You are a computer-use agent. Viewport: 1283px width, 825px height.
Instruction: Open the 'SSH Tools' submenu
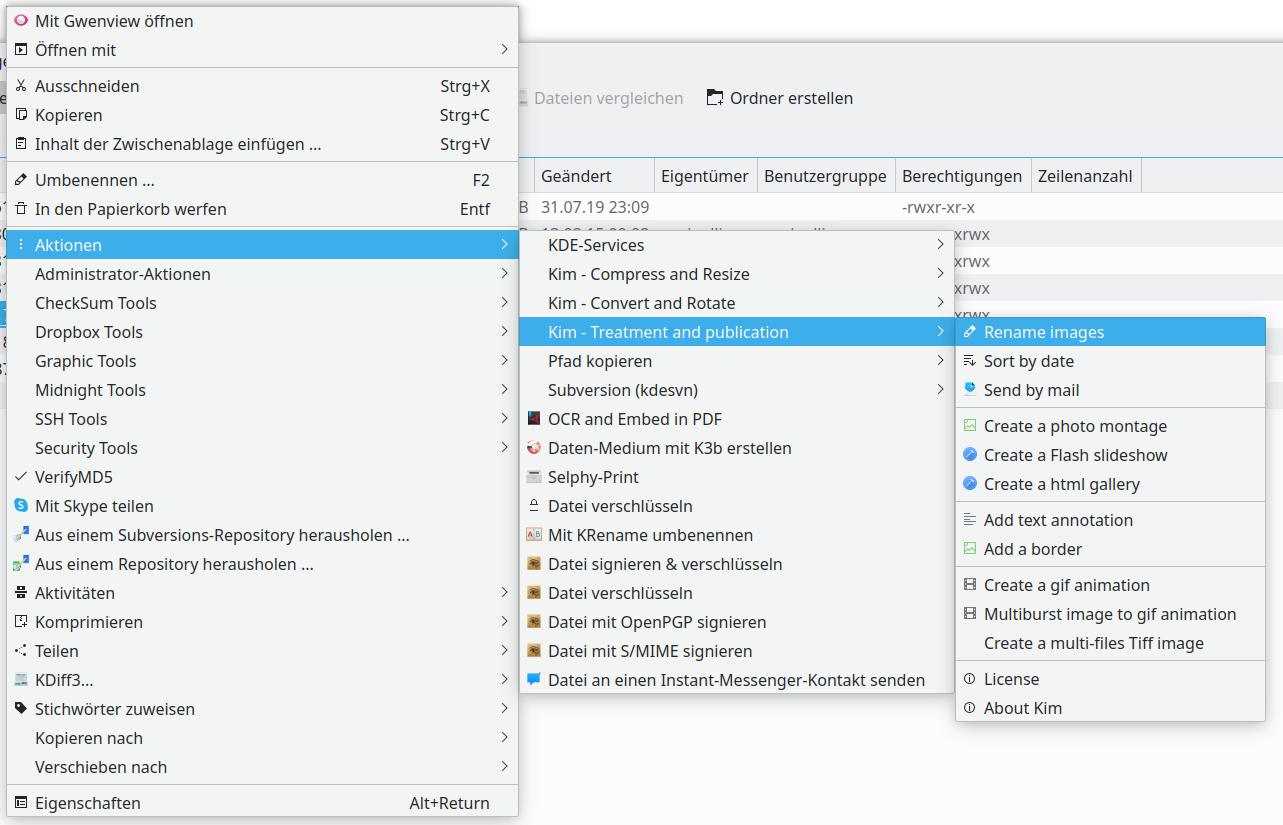point(263,419)
